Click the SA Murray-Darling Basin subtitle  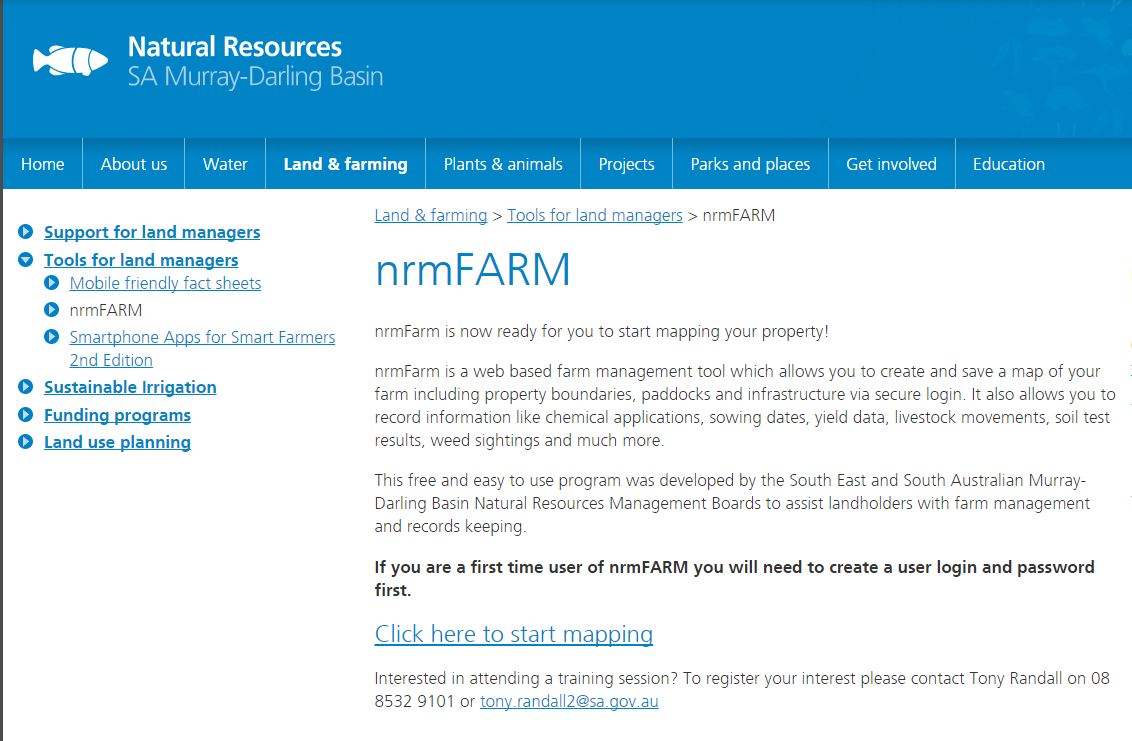click(256, 77)
